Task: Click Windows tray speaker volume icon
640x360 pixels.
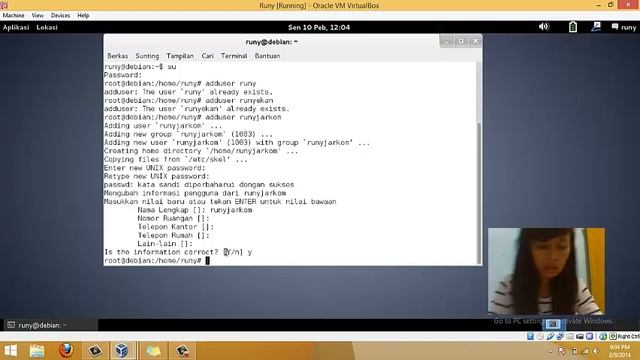Action: (596, 351)
